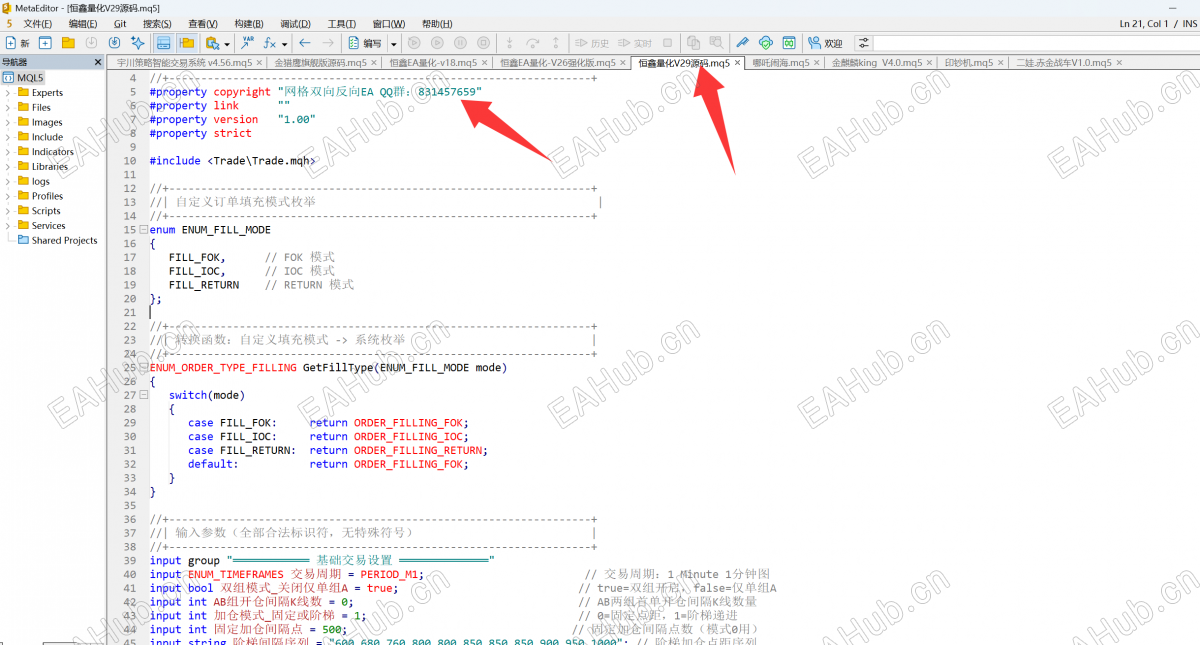The width and height of the screenshot is (1200, 645).
Task: Expand the Experts folder in Navigator
Action: point(8,93)
